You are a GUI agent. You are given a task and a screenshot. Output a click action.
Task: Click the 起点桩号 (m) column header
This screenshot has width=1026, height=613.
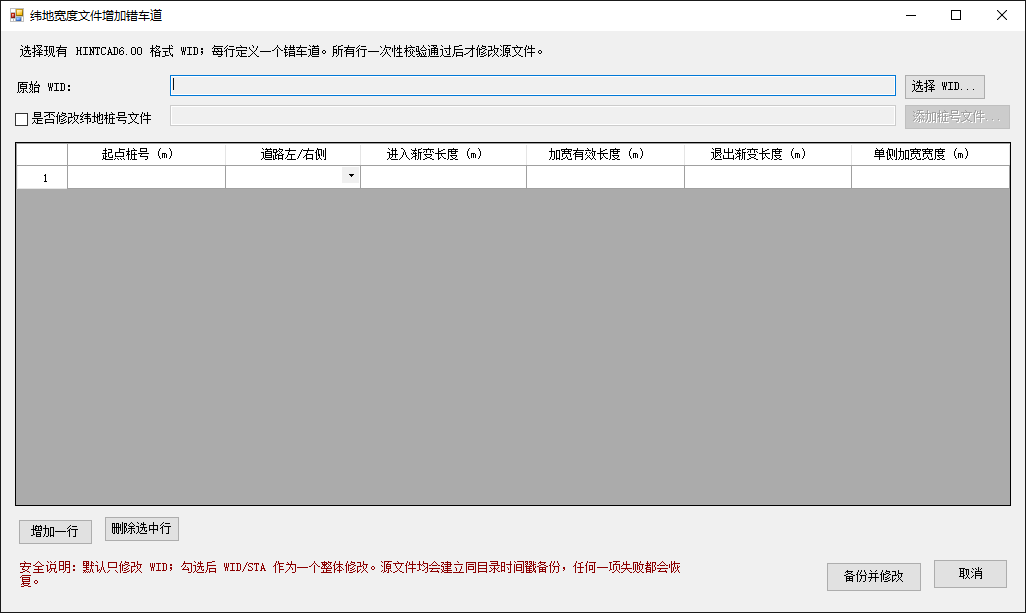coord(146,154)
